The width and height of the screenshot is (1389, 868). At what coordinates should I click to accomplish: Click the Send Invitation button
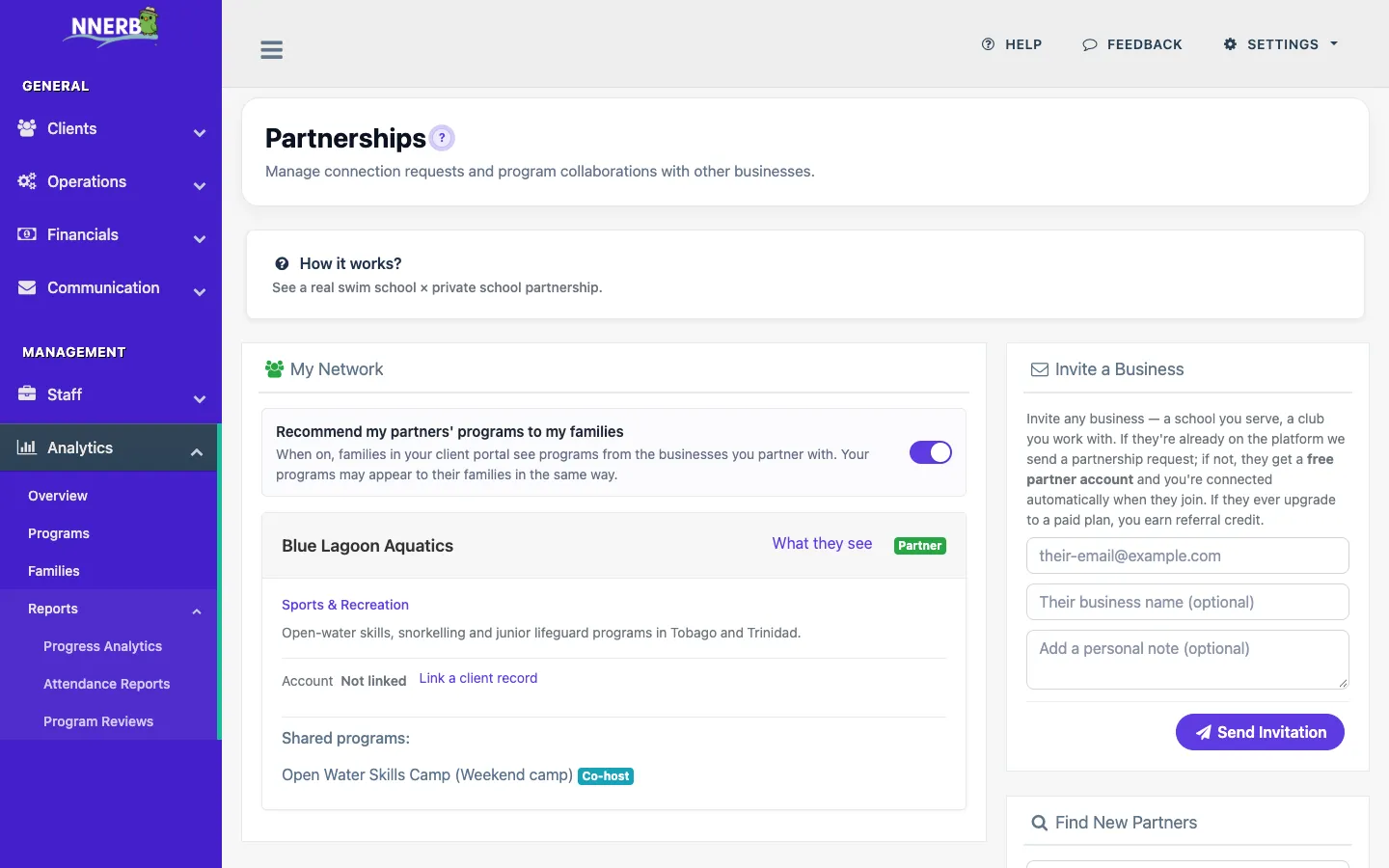[1260, 732]
